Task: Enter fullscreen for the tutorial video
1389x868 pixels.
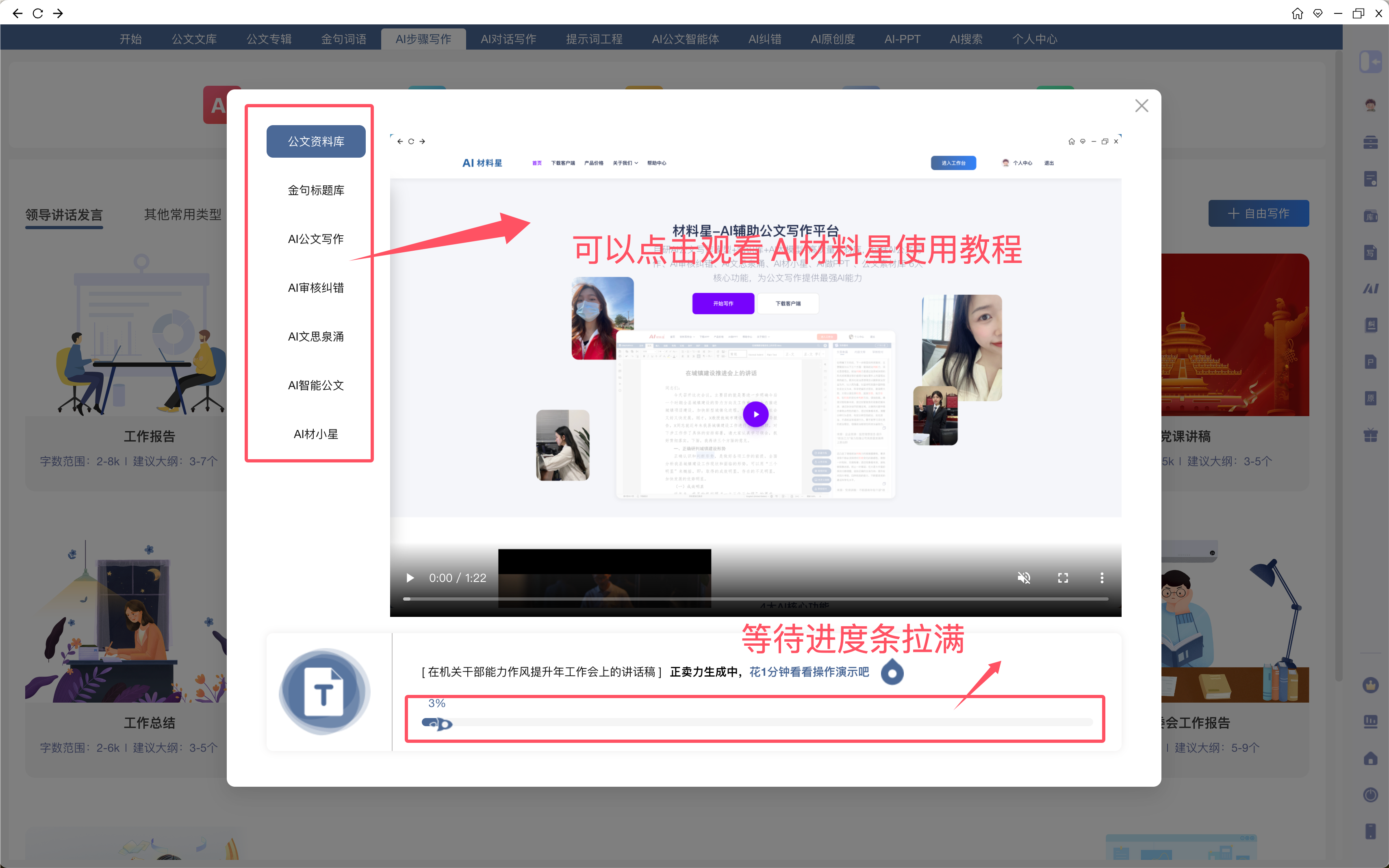Action: 1062,577
